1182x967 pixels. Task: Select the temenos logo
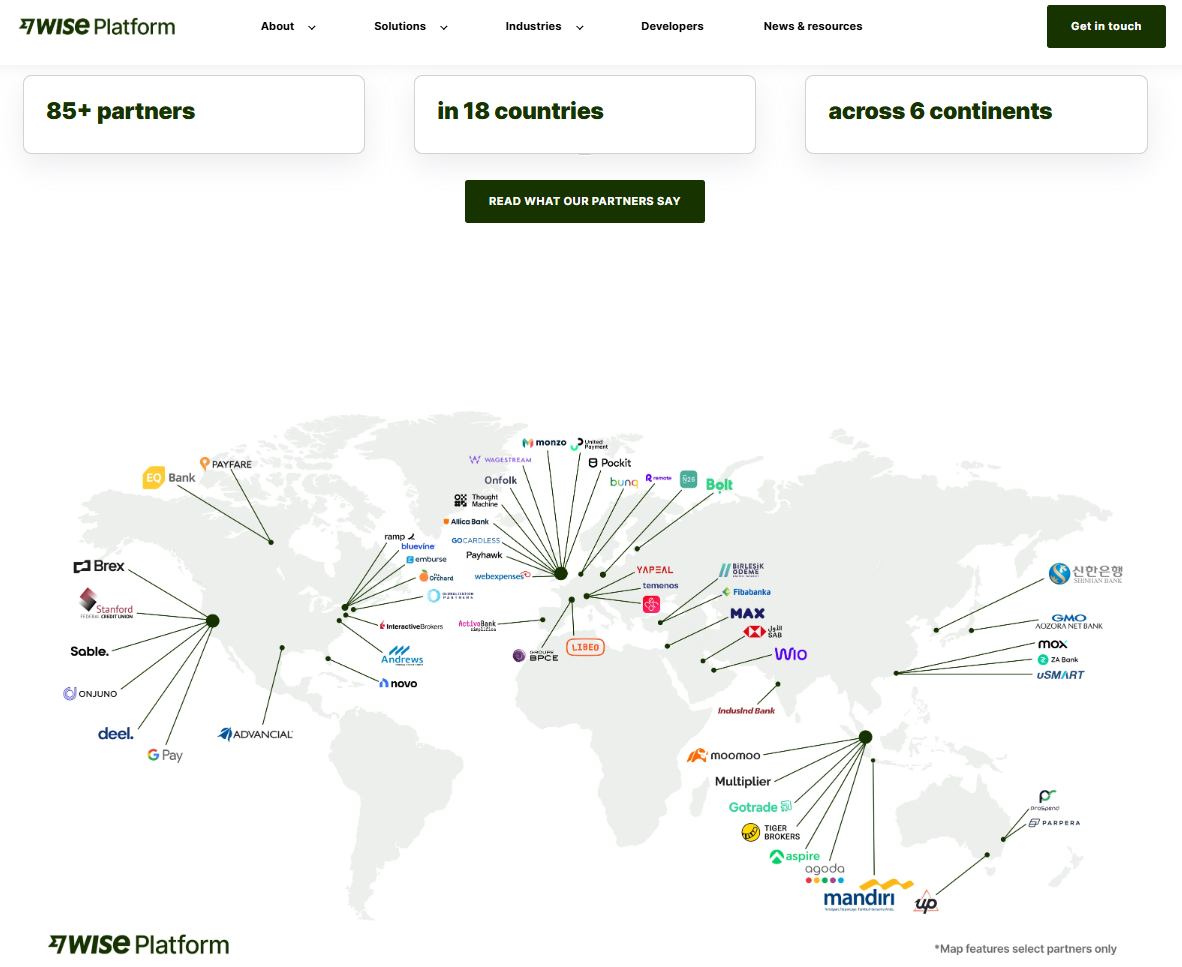point(660,586)
